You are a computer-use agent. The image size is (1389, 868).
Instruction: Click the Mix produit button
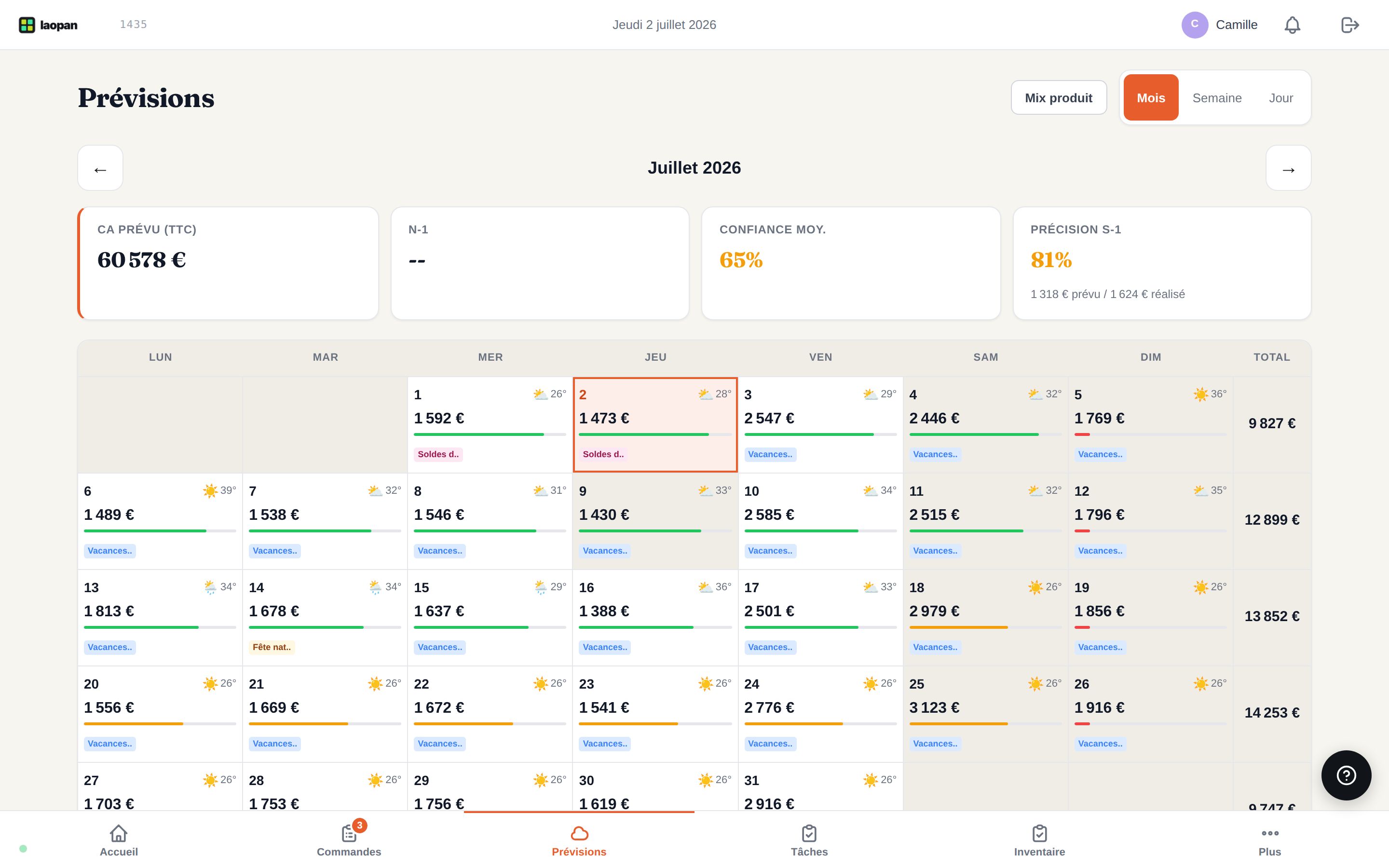1059,97
